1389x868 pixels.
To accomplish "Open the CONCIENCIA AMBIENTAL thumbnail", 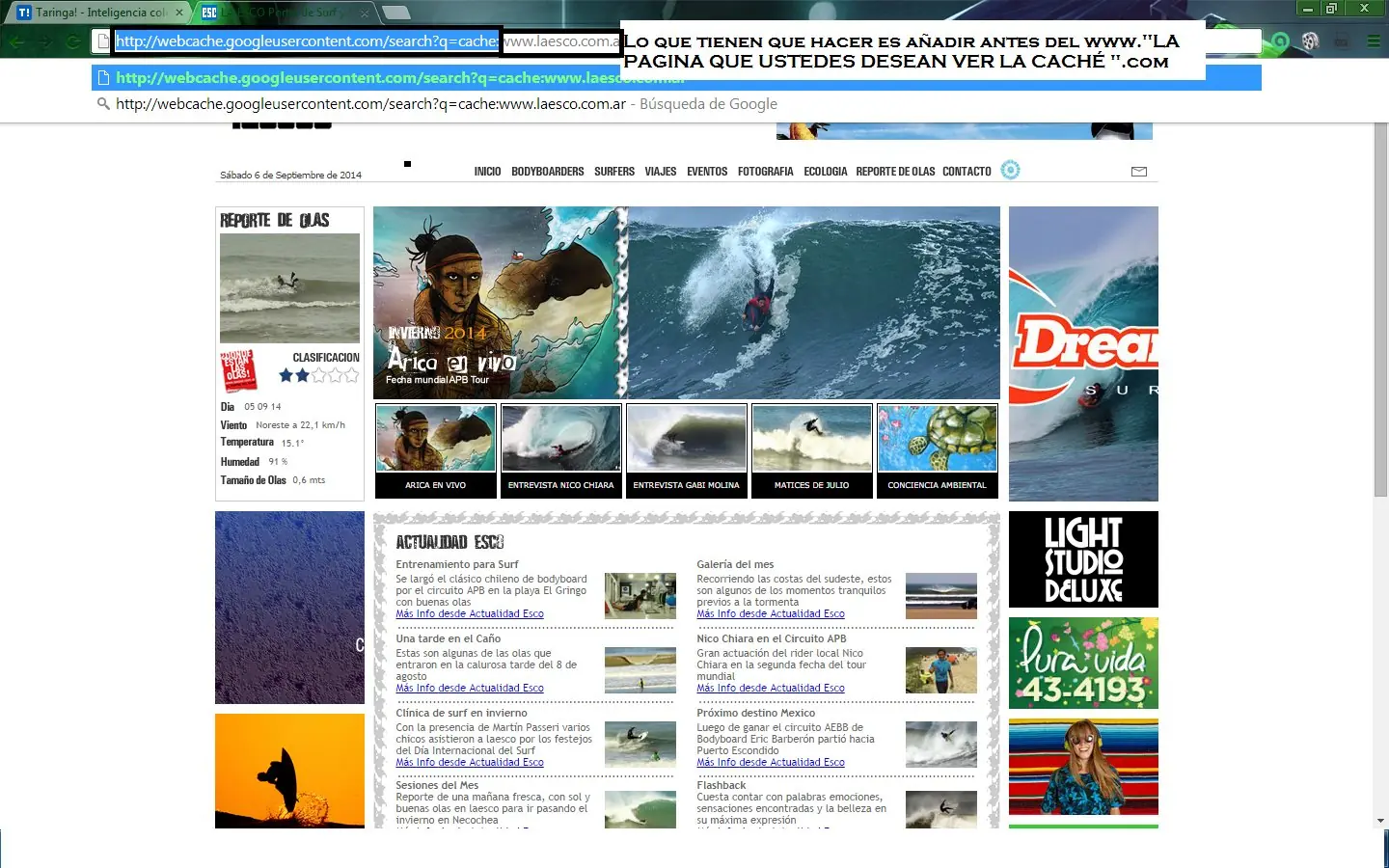I will click(x=938, y=450).
